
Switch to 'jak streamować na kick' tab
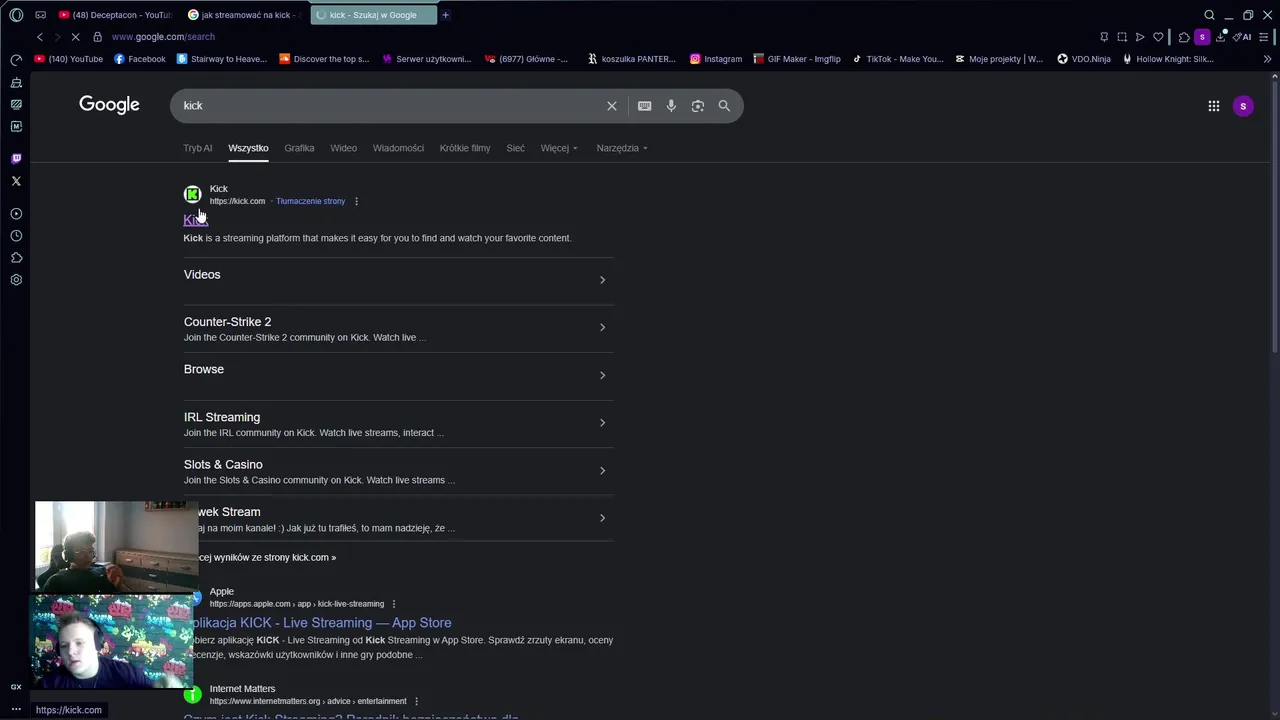tap(243, 15)
